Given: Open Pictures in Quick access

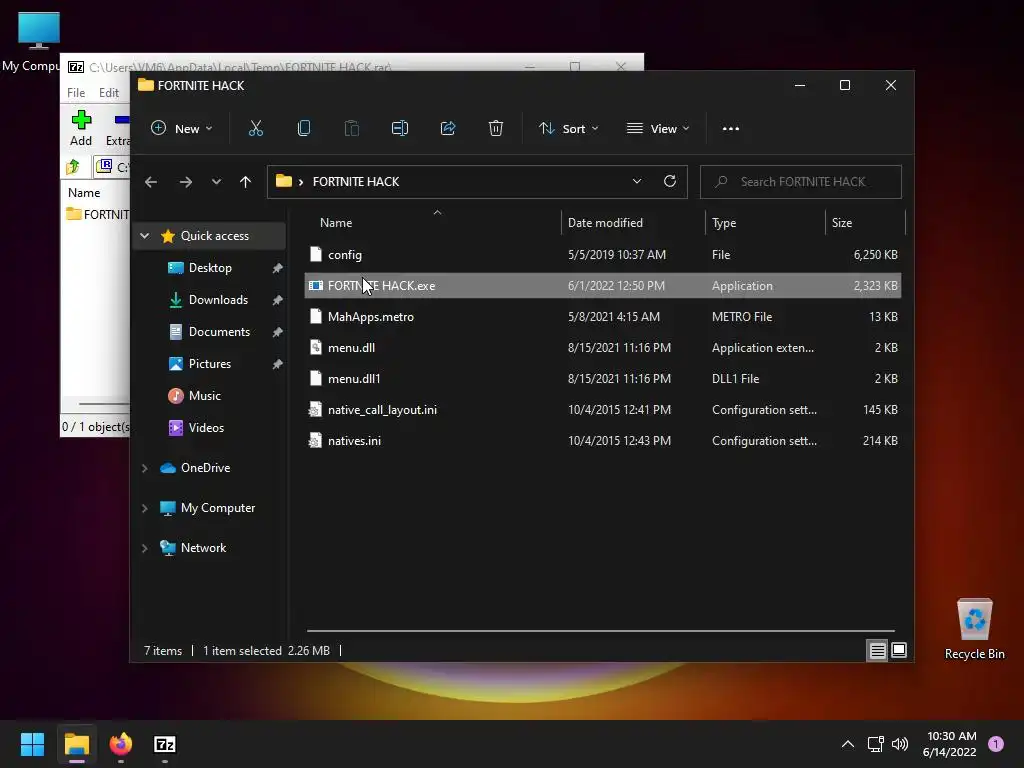Looking at the screenshot, I should (x=210, y=364).
